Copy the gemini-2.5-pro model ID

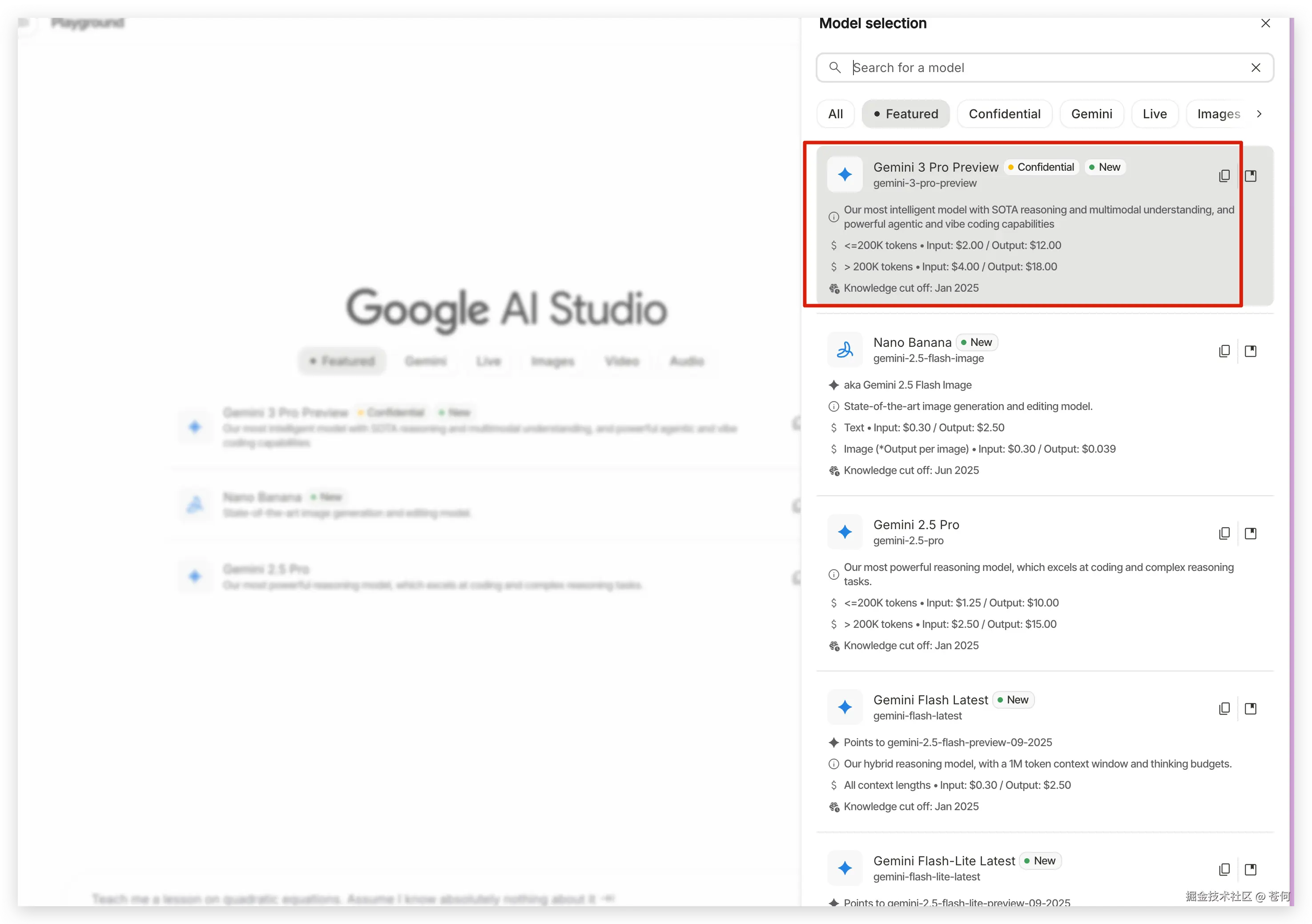click(1224, 533)
